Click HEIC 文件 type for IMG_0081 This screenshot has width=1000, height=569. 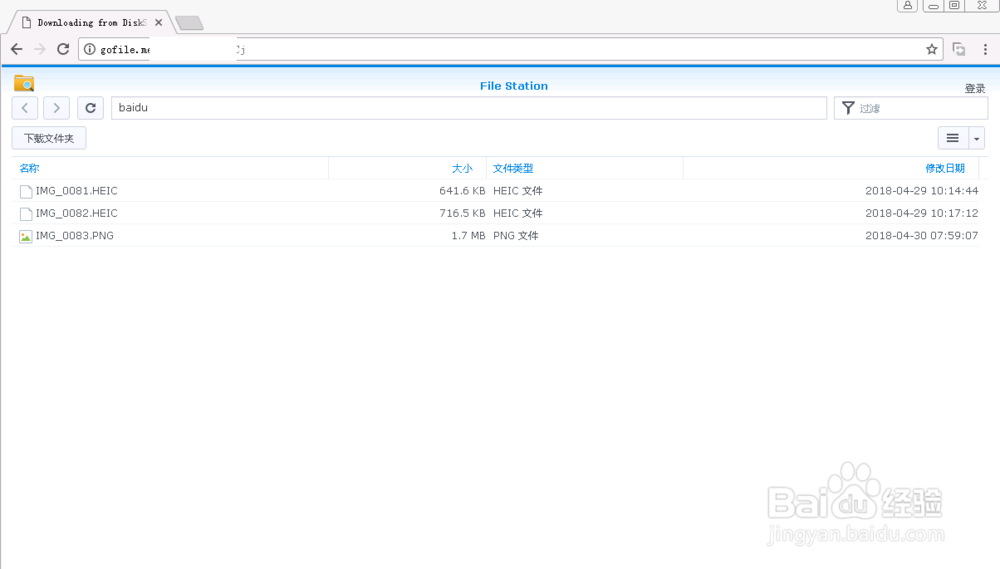518,191
